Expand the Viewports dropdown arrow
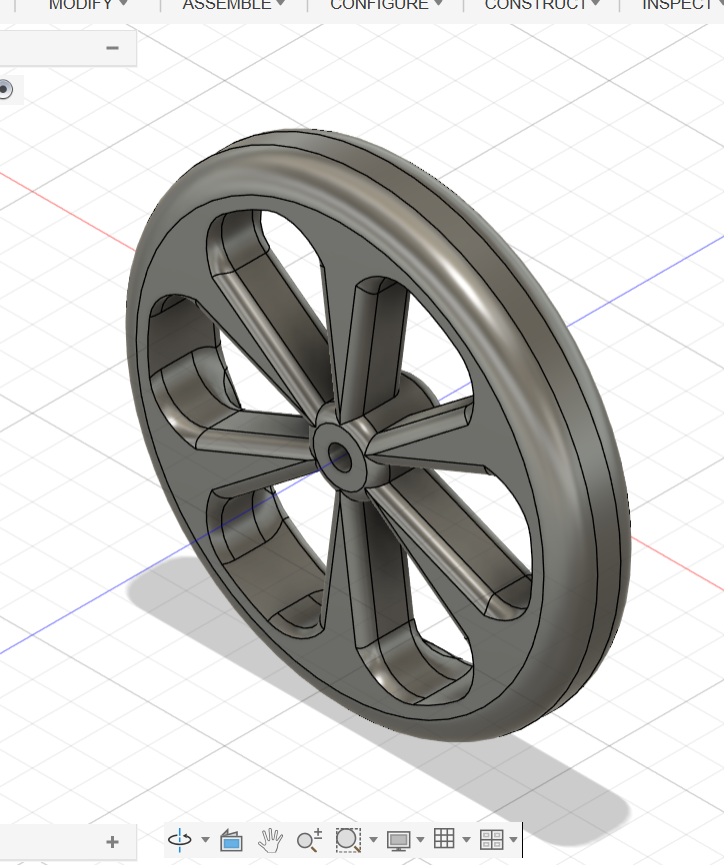724x865 pixels. [514, 840]
